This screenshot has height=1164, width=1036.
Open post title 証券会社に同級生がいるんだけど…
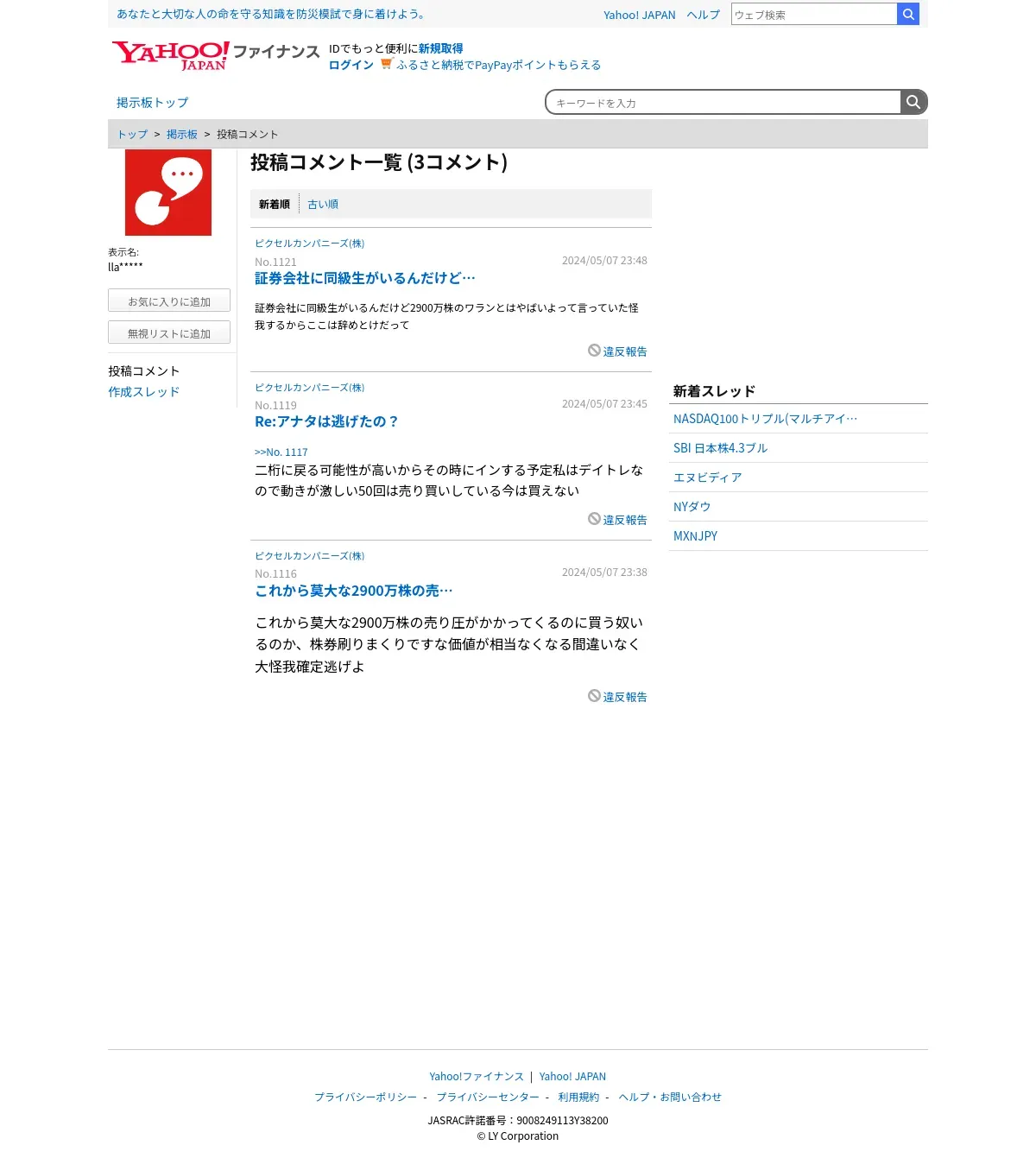point(364,278)
